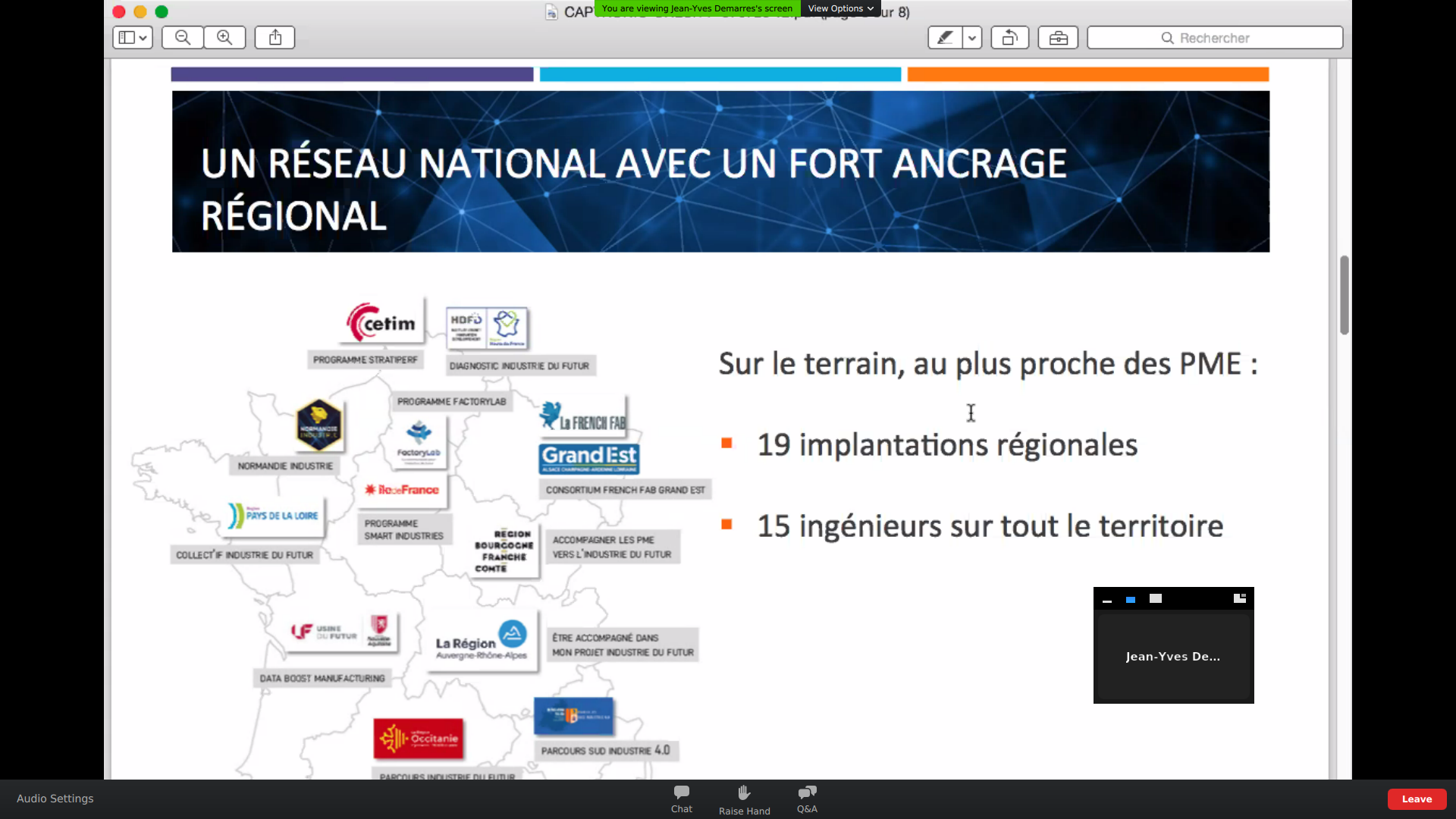
Task: Open the sidebar view menu in Preview
Action: pyautogui.click(x=133, y=37)
